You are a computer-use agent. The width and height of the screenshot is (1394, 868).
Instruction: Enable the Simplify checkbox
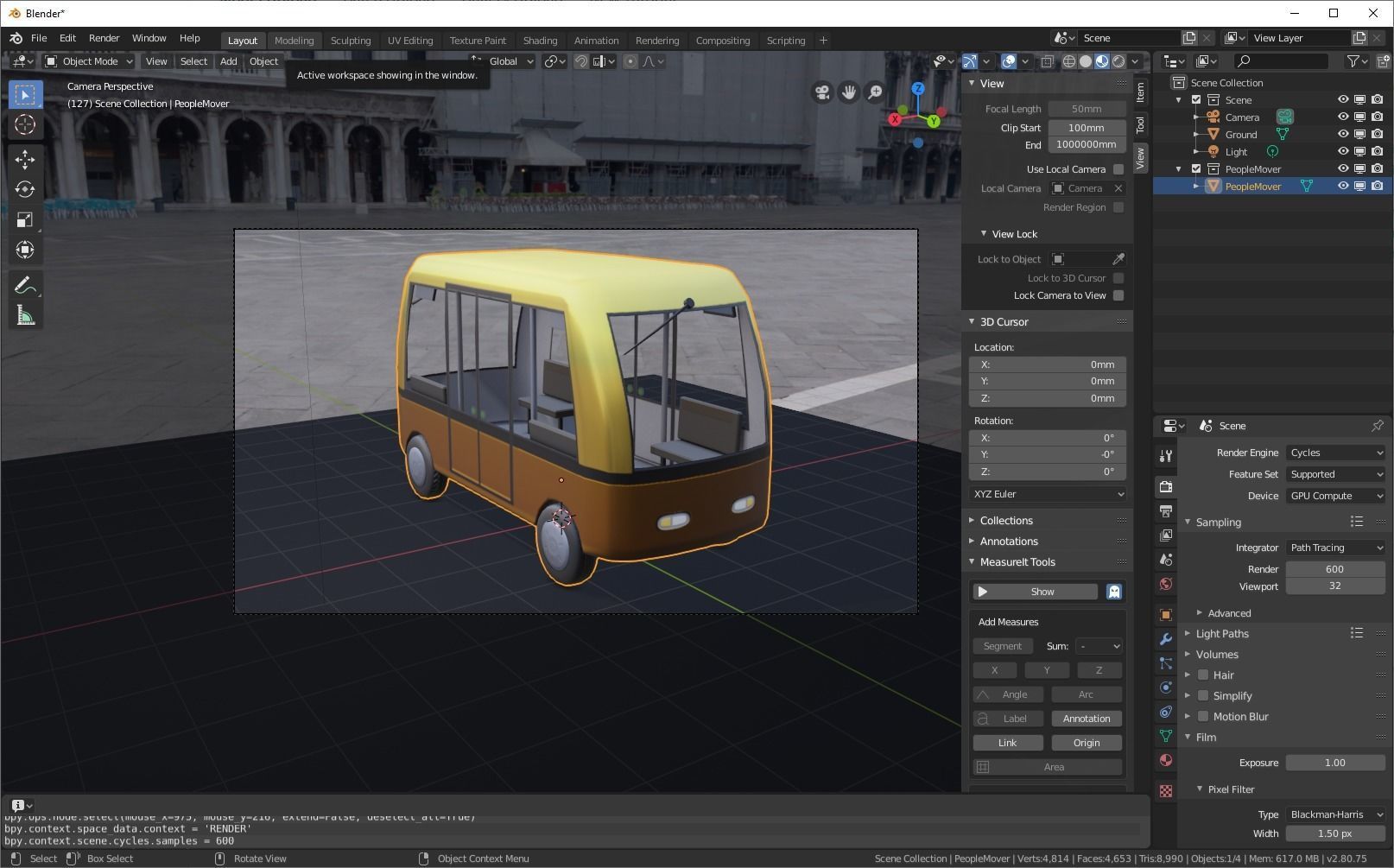click(x=1203, y=695)
